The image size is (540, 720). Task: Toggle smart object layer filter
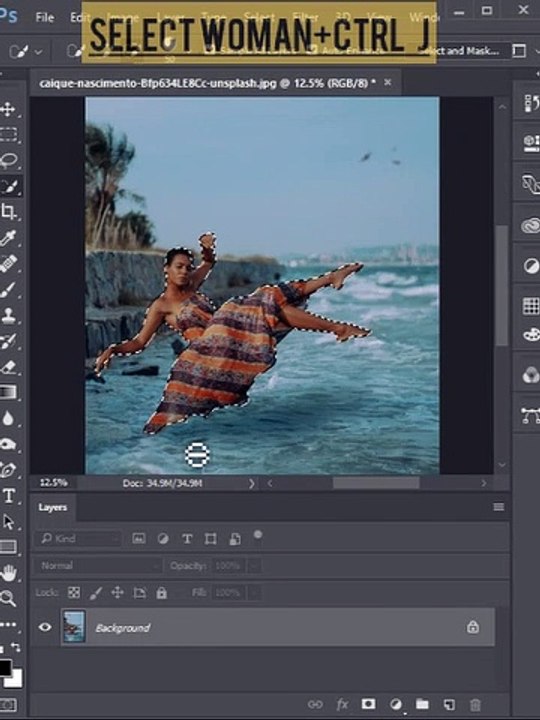coord(235,539)
